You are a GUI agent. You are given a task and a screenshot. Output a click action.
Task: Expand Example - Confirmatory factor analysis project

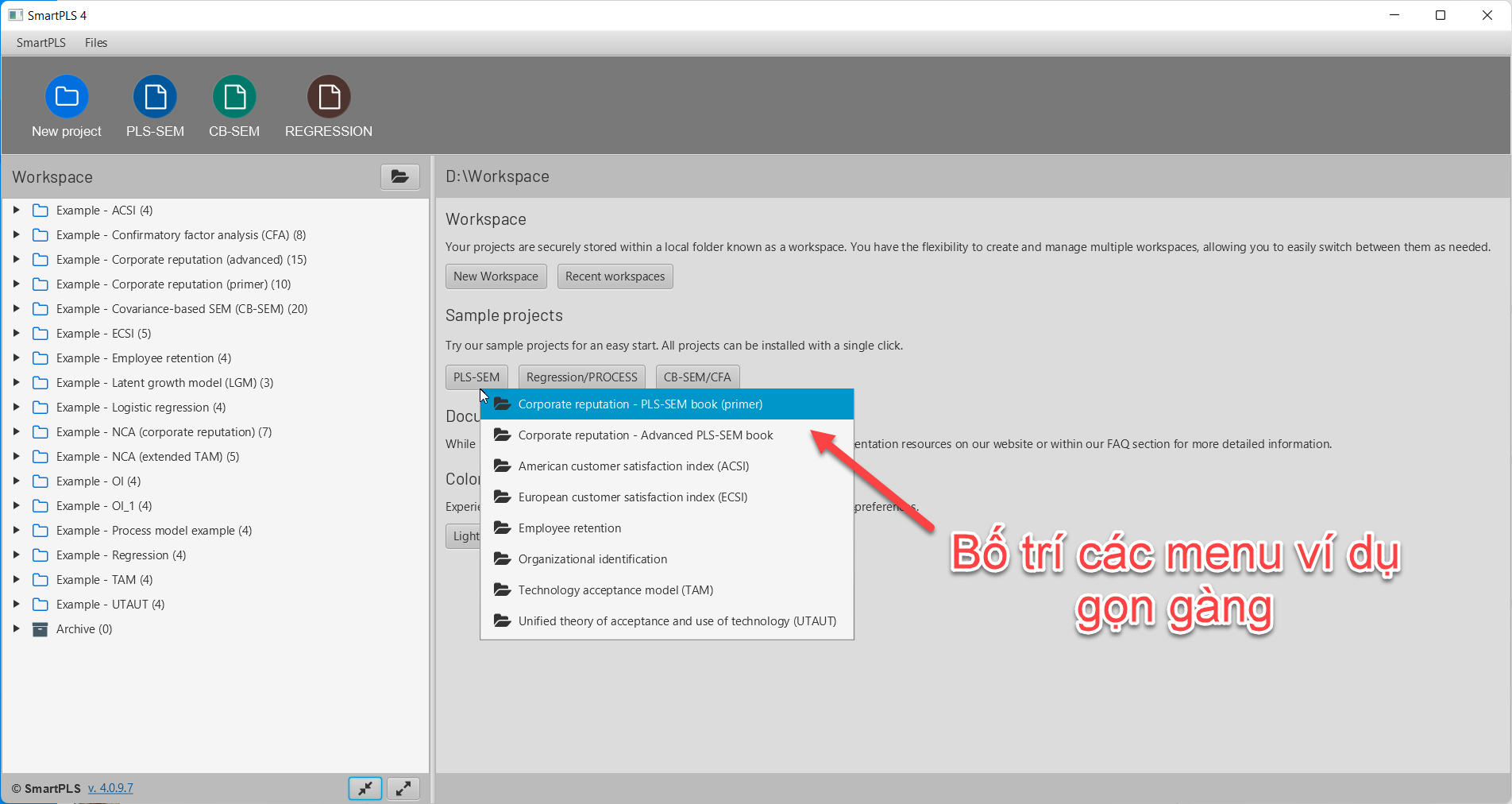pyautogui.click(x=16, y=235)
